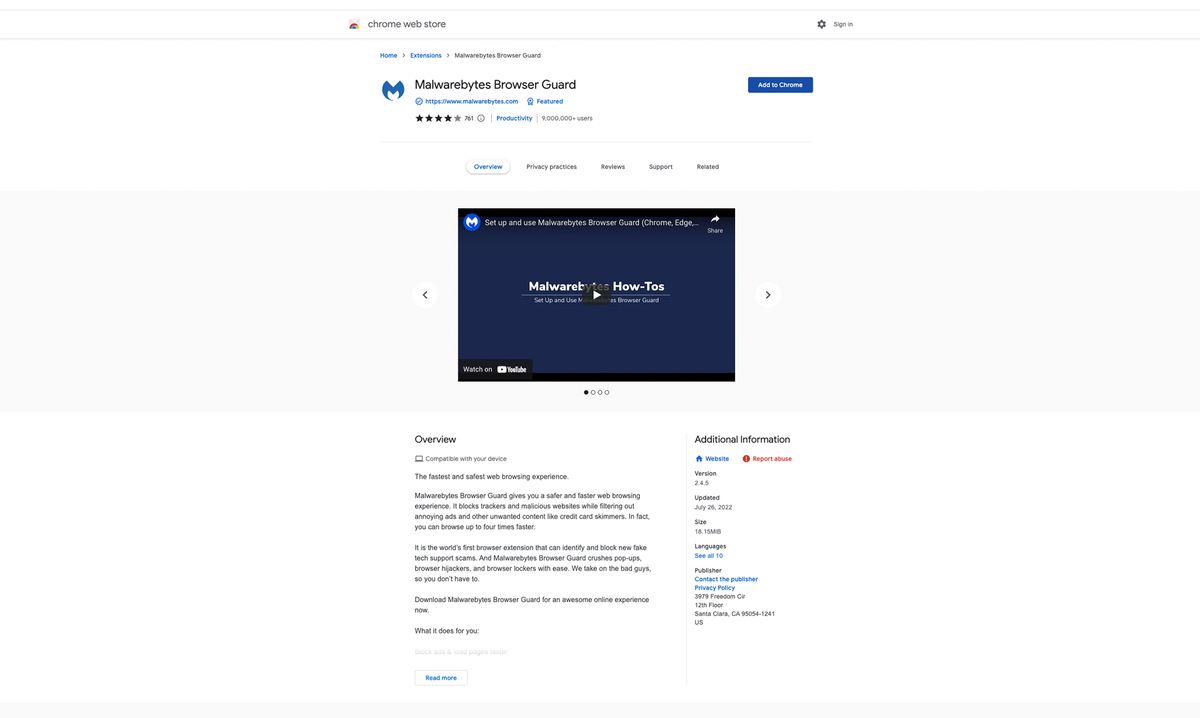Viewport: 1200px width, 718px height.
Task: Switch to Privacy practices tab
Action: point(552,167)
